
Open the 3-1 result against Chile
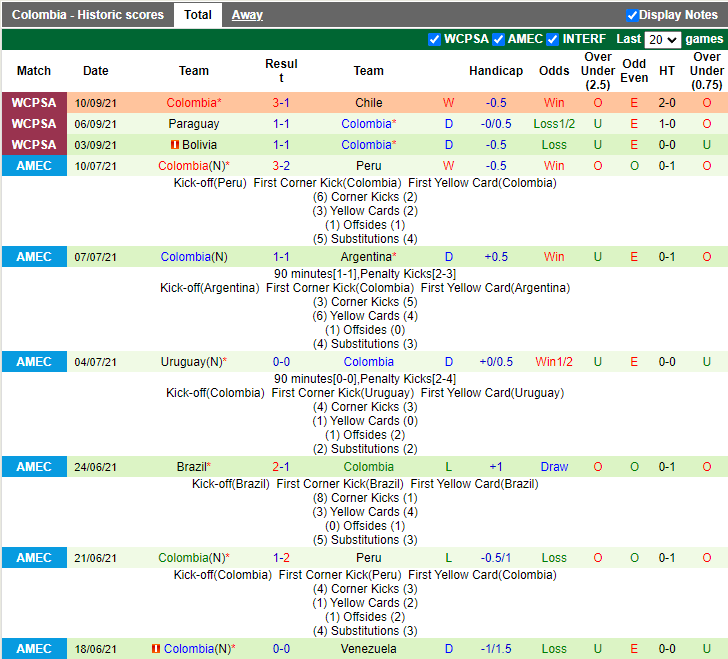tap(281, 103)
